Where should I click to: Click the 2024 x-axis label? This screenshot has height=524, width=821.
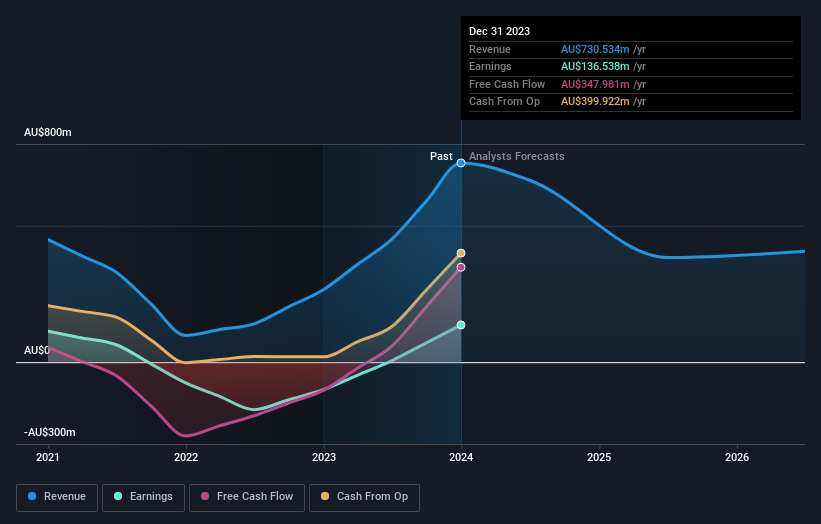point(461,458)
